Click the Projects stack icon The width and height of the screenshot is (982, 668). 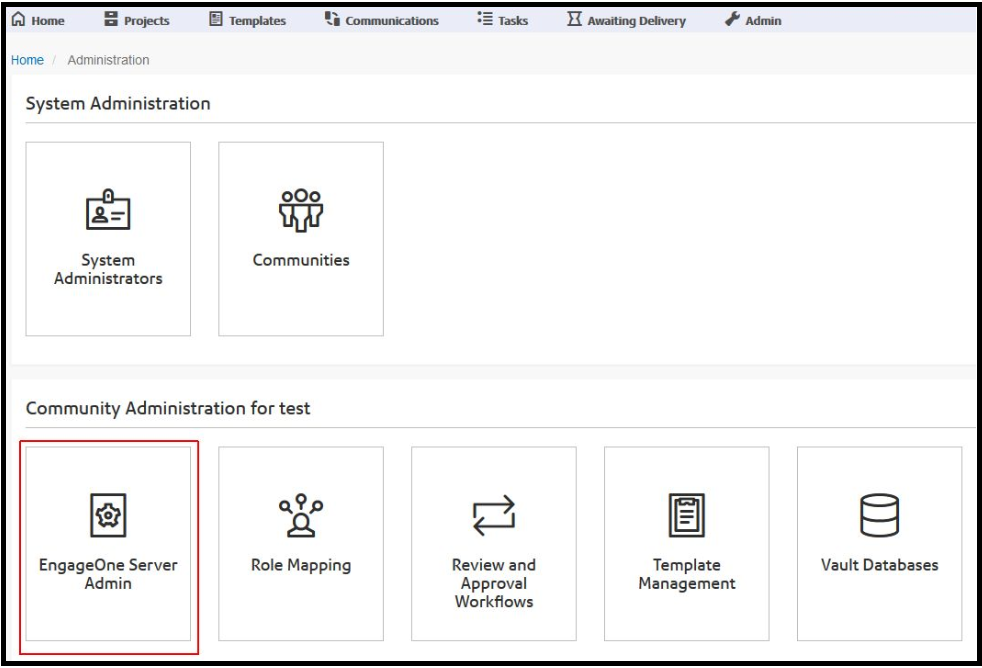(111, 19)
